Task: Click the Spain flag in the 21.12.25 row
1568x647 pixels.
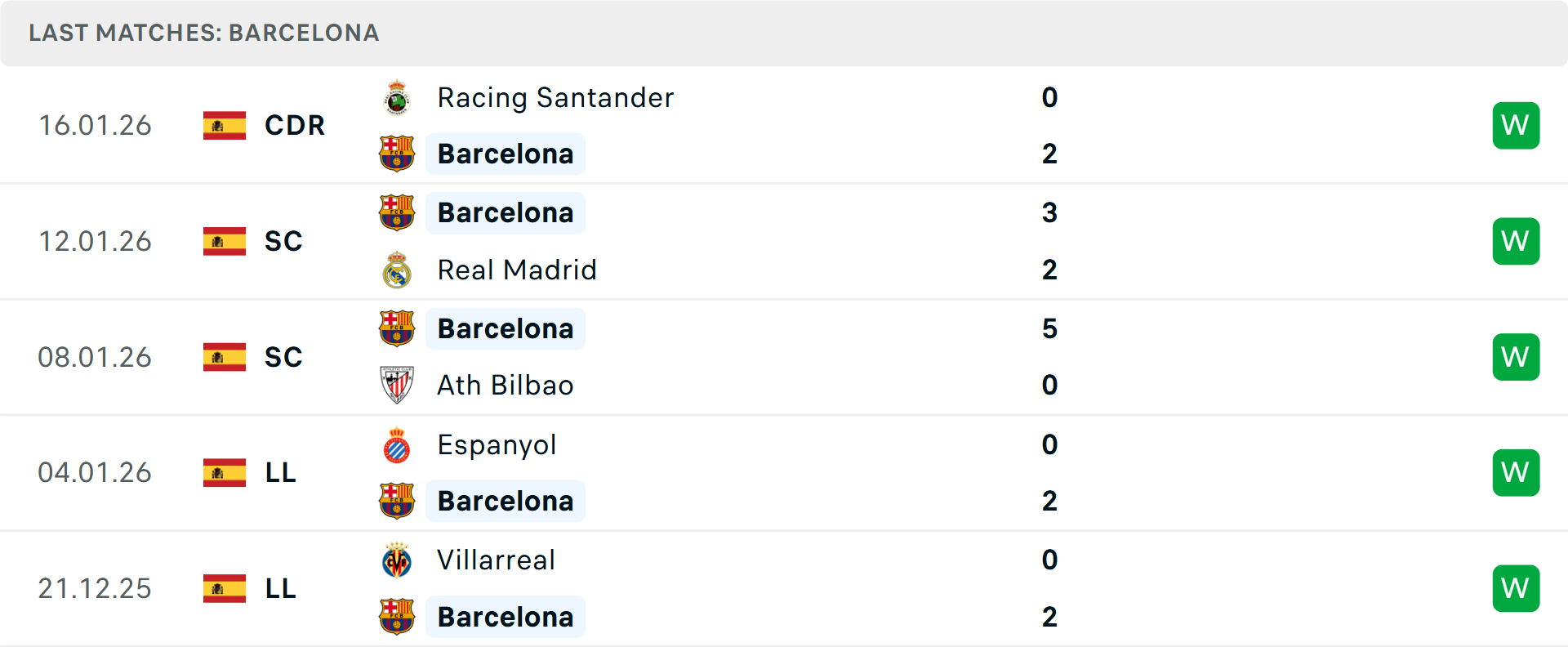Action: pos(225,588)
